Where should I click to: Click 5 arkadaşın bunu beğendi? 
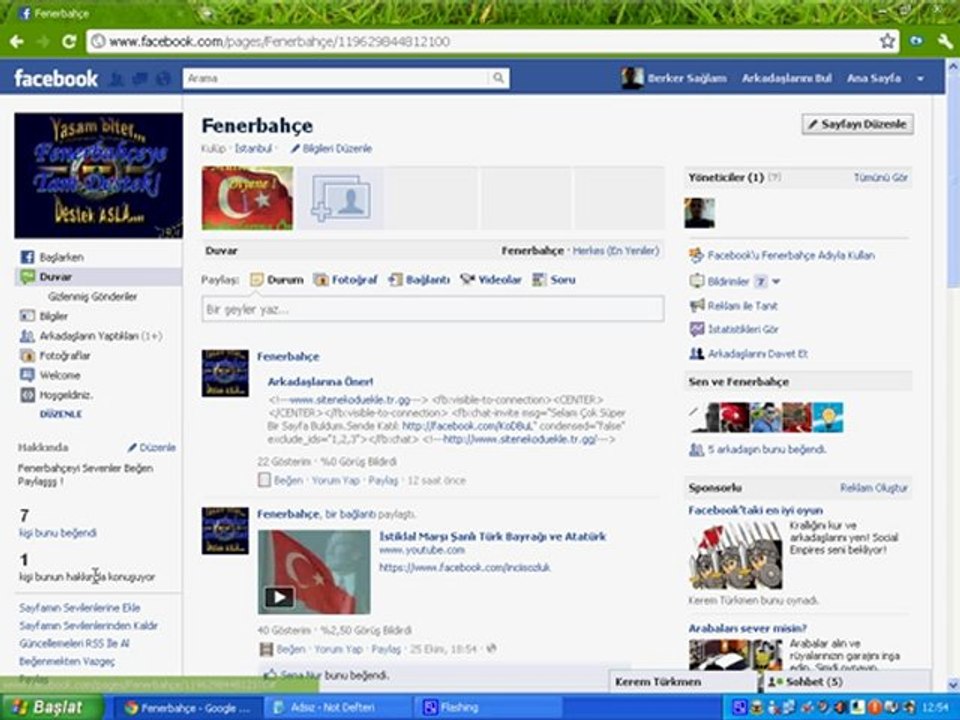767,449
